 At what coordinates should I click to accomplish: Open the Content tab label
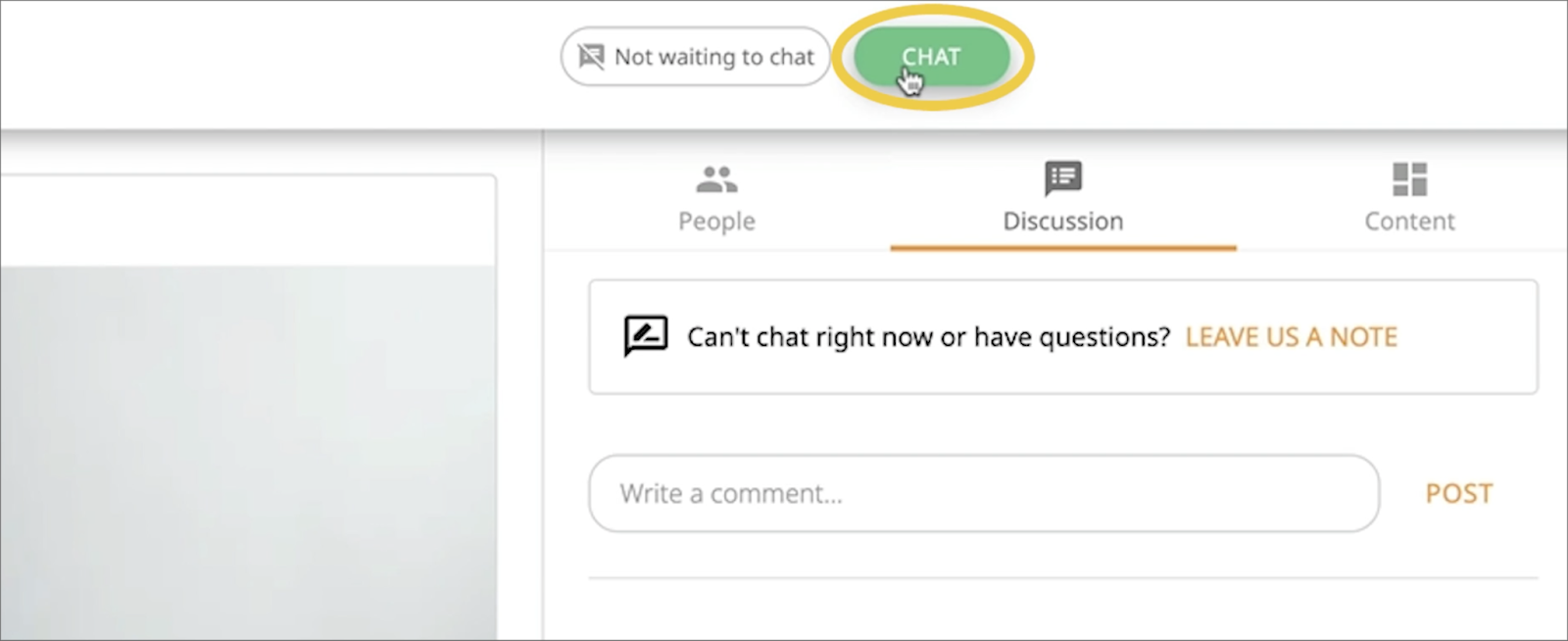[1409, 222]
